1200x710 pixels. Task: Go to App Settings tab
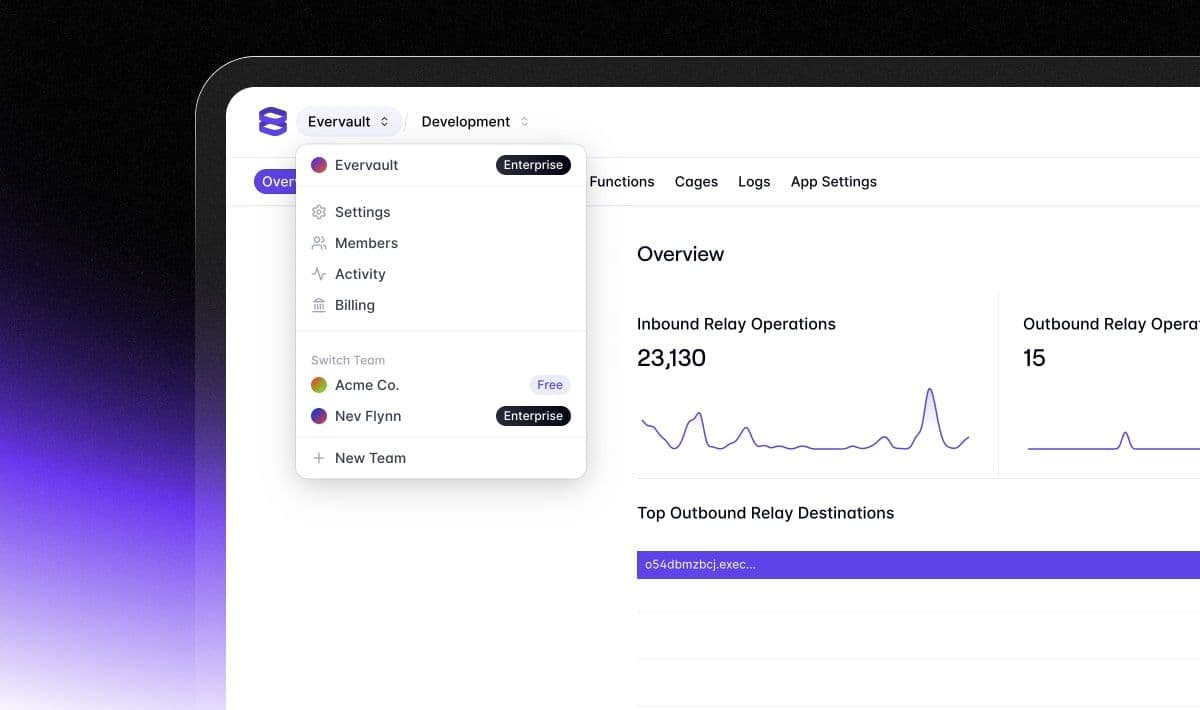833,182
